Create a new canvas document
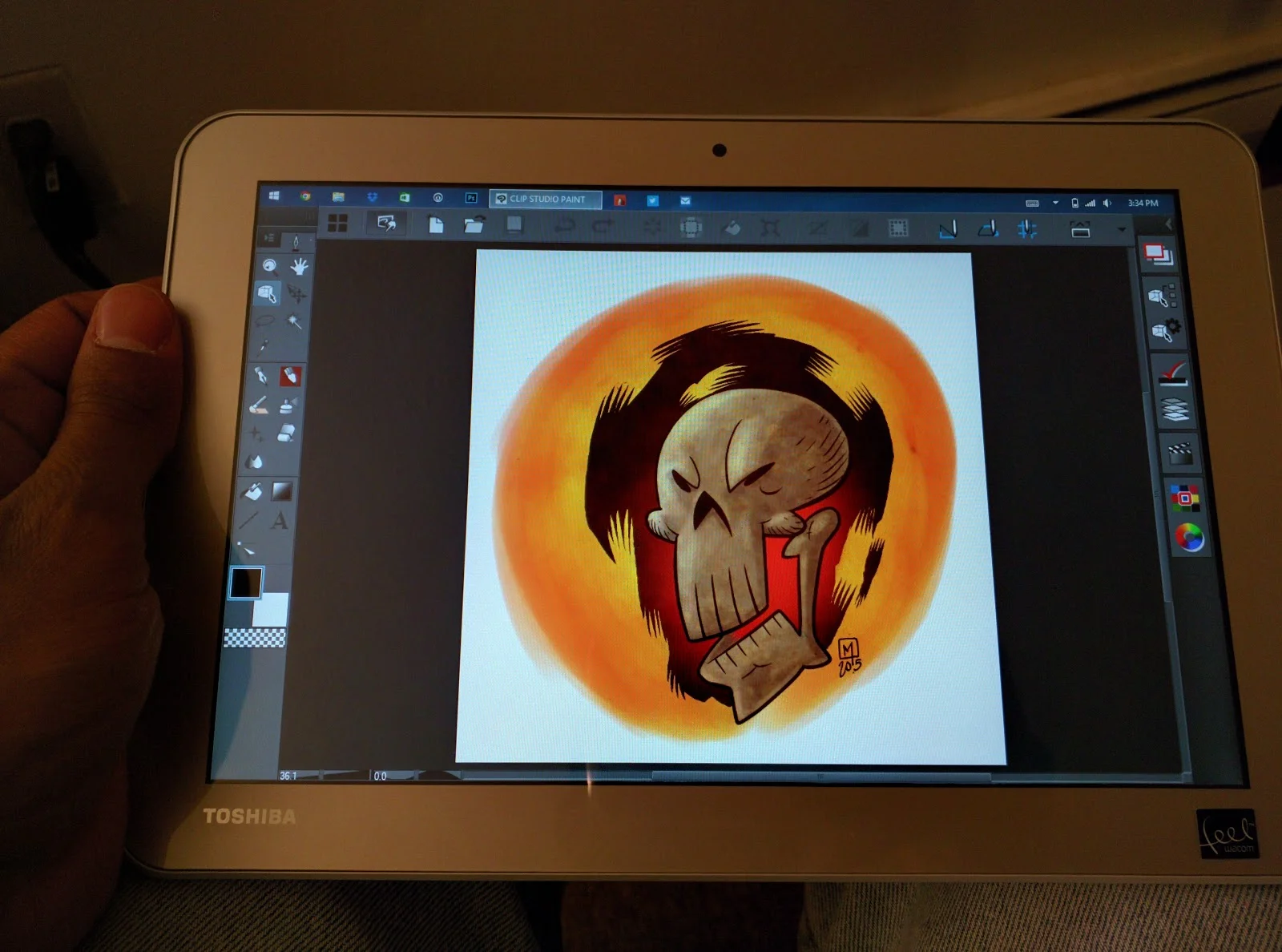The width and height of the screenshot is (1282, 952). [436, 224]
